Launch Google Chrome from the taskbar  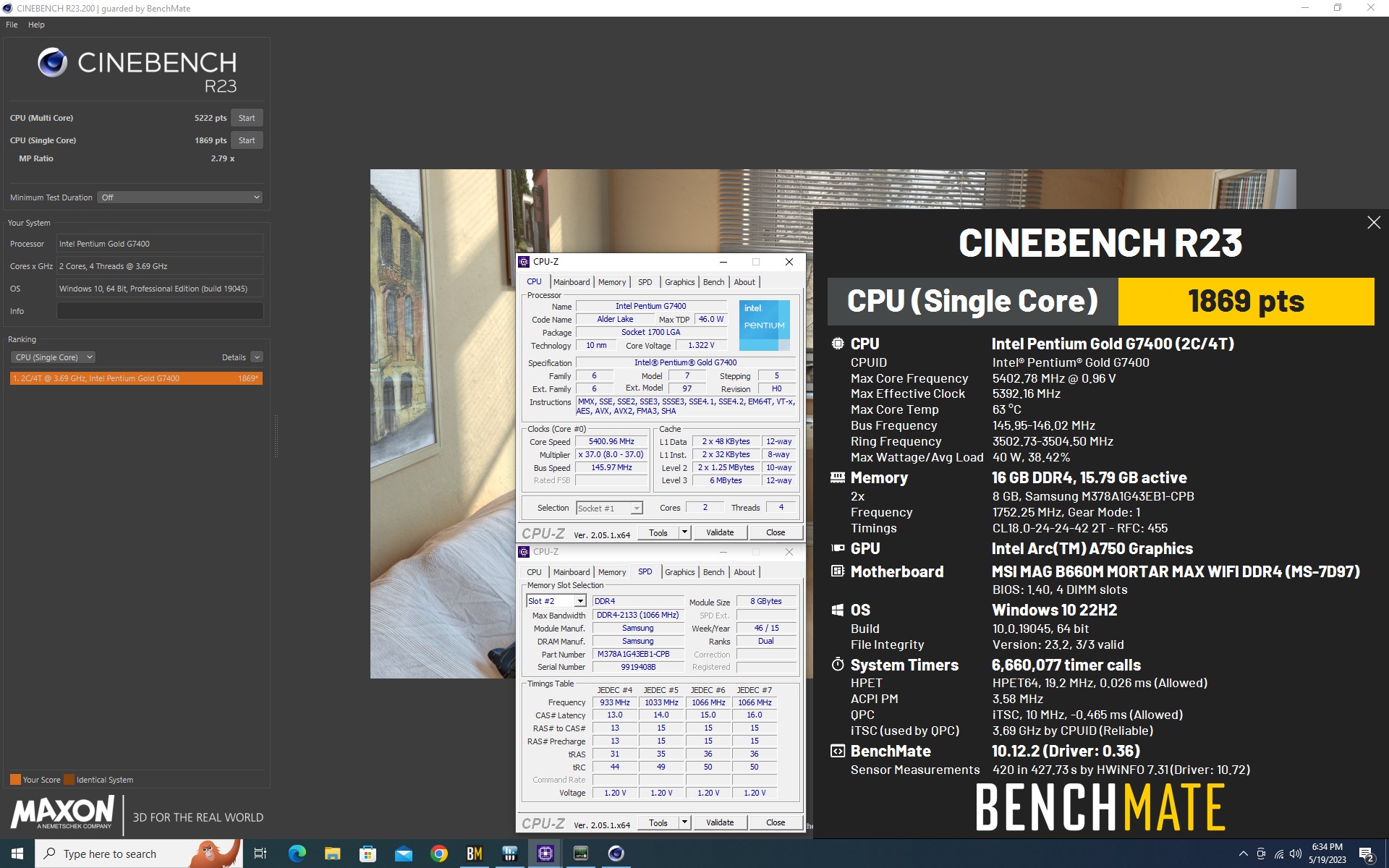(x=439, y=854)
